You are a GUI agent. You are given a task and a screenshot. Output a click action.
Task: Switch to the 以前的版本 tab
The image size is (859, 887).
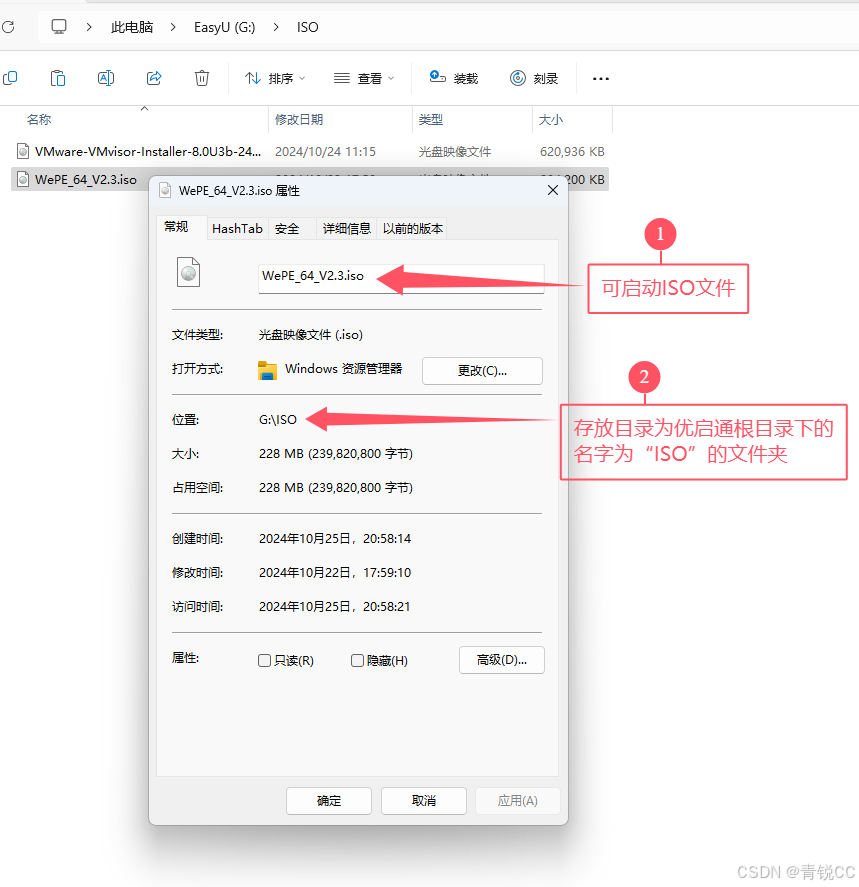coord(412,229)
